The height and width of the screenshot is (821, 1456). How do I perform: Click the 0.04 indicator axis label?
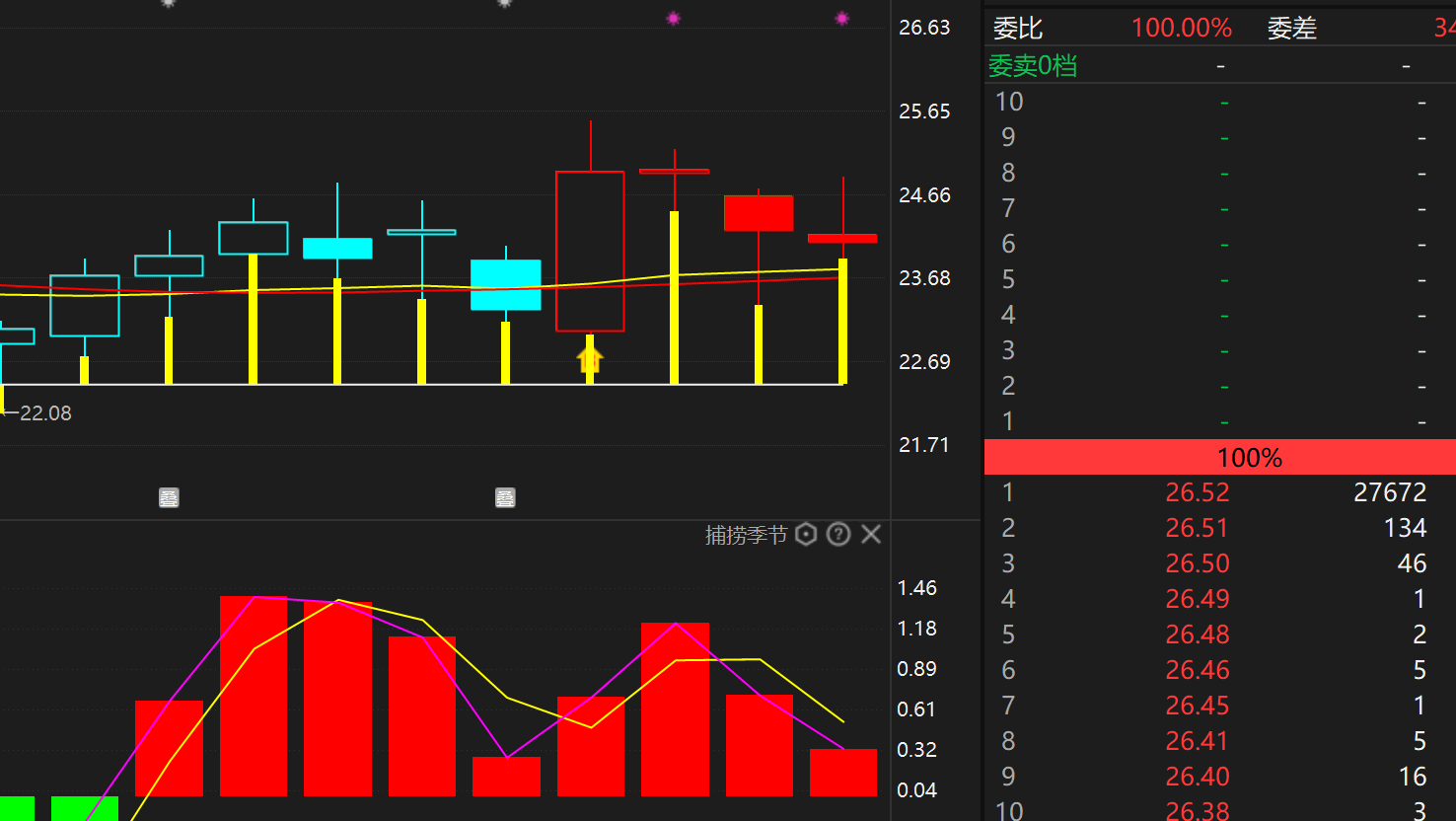(x=916, y=790)
